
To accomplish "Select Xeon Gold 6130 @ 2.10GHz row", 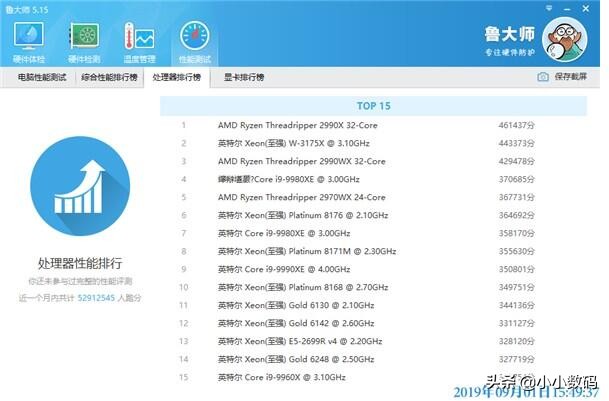I will [373, 305].
